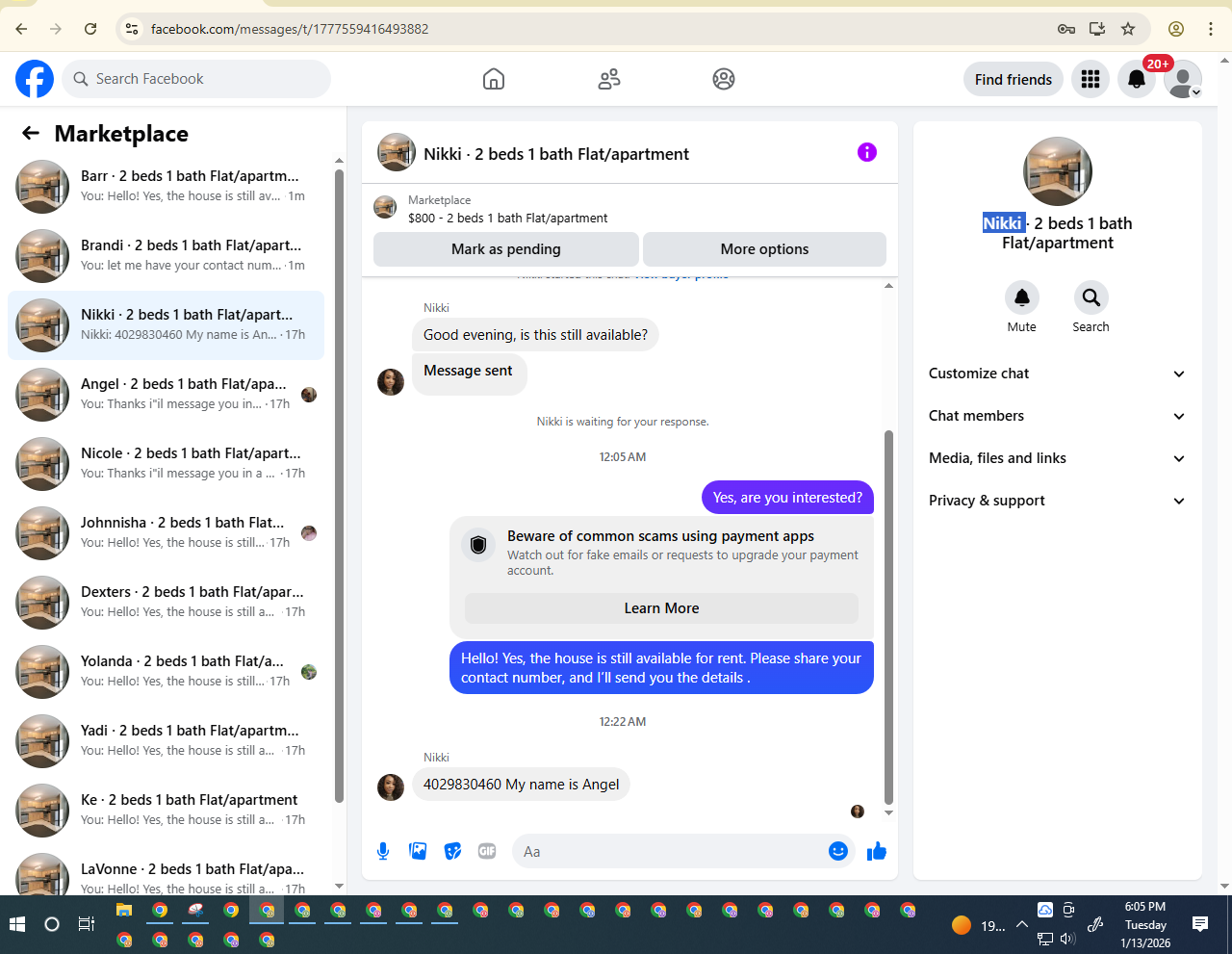This screenshot has width=1232, height=954.
Task: Click the Mark as pending button
Action: click(506, 249)
